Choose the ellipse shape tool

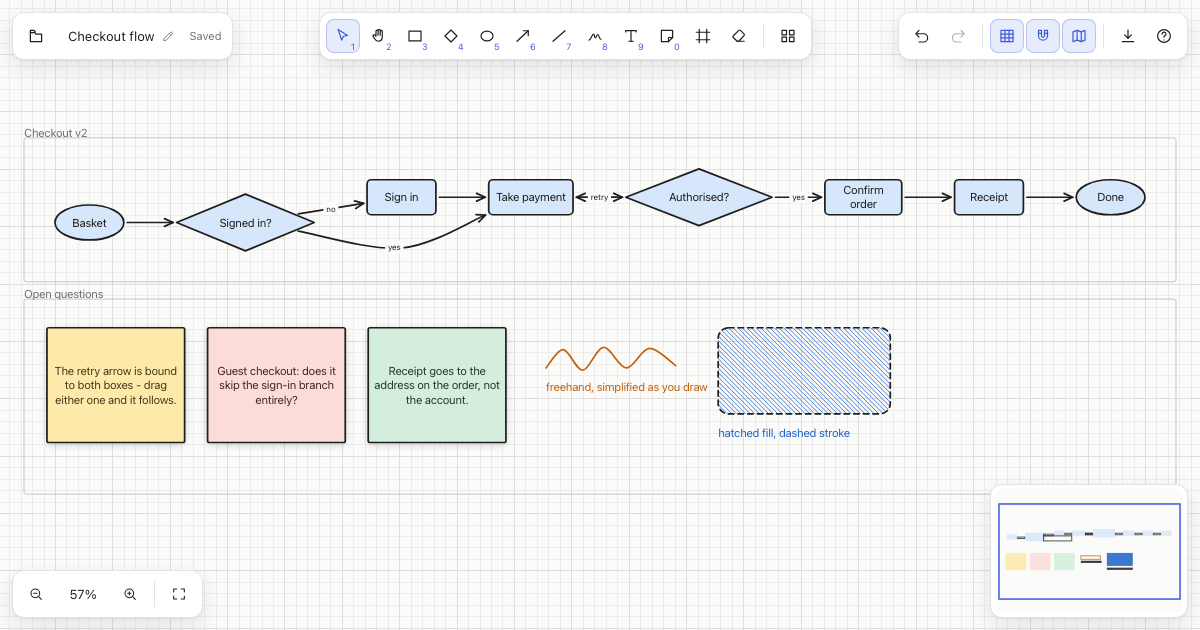[487, 36]
